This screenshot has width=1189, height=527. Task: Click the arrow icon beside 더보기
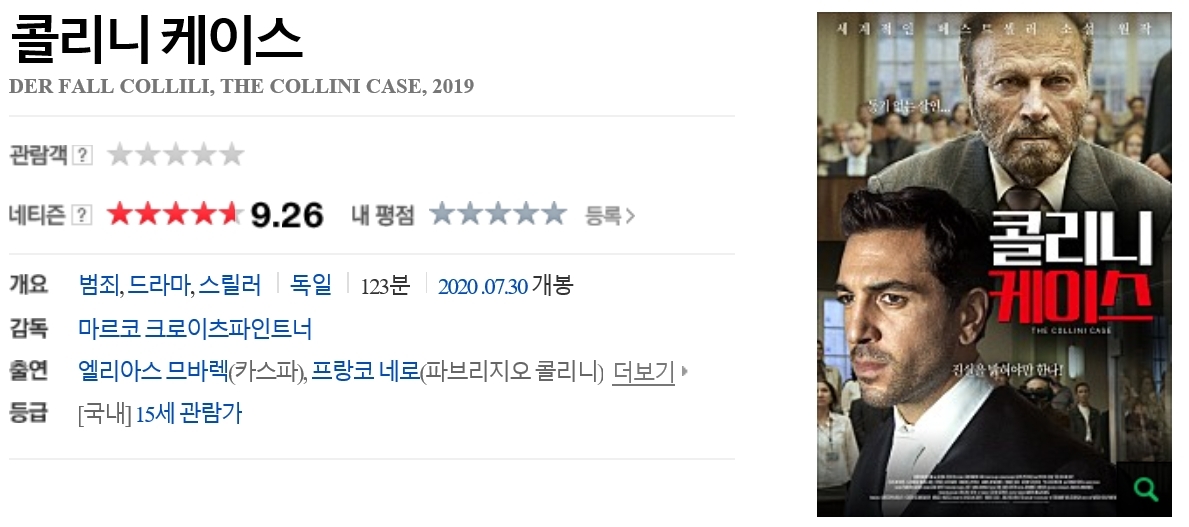(685, 372)
